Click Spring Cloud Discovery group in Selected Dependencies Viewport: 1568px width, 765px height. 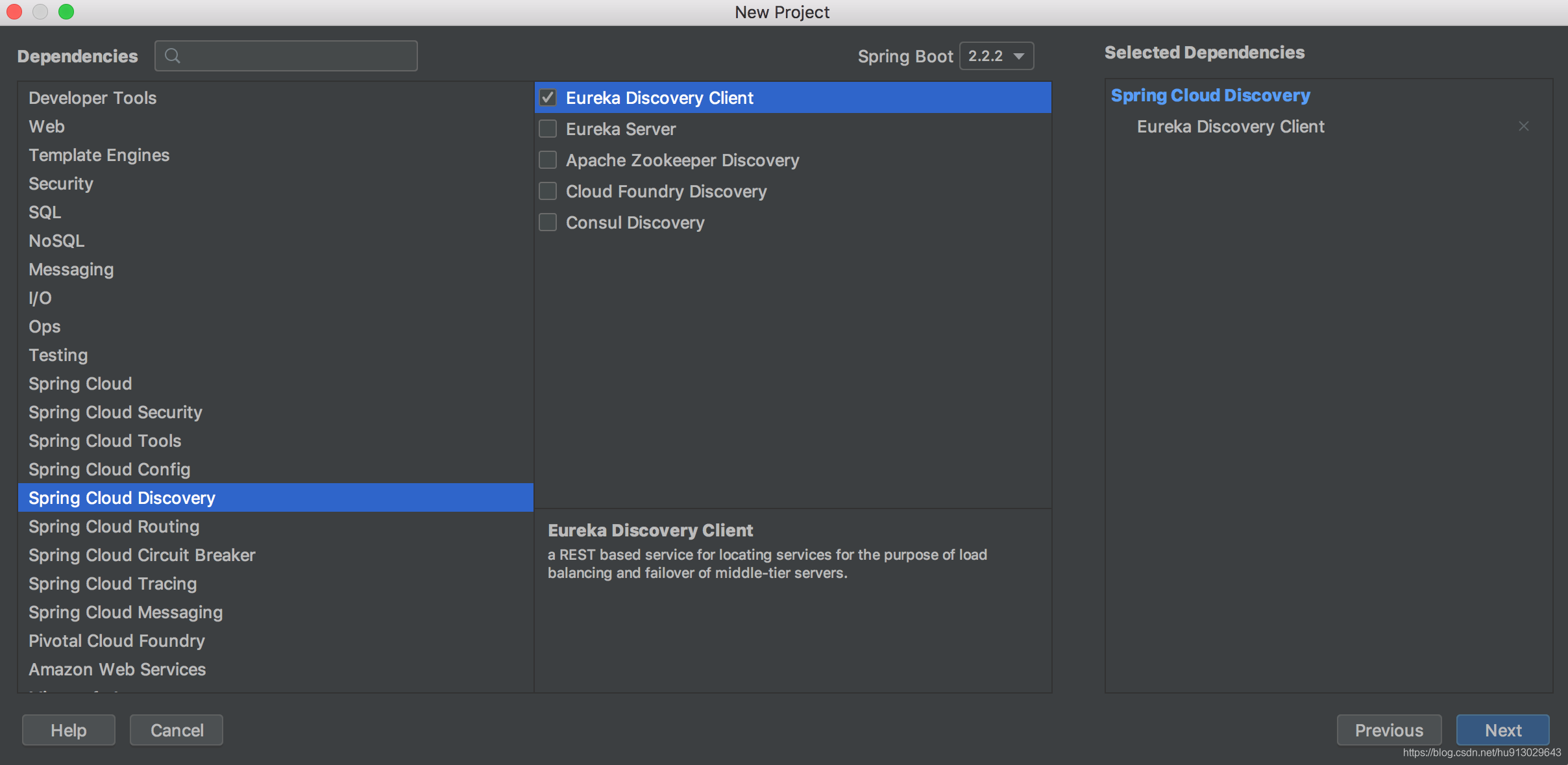tap(1210, 95)
